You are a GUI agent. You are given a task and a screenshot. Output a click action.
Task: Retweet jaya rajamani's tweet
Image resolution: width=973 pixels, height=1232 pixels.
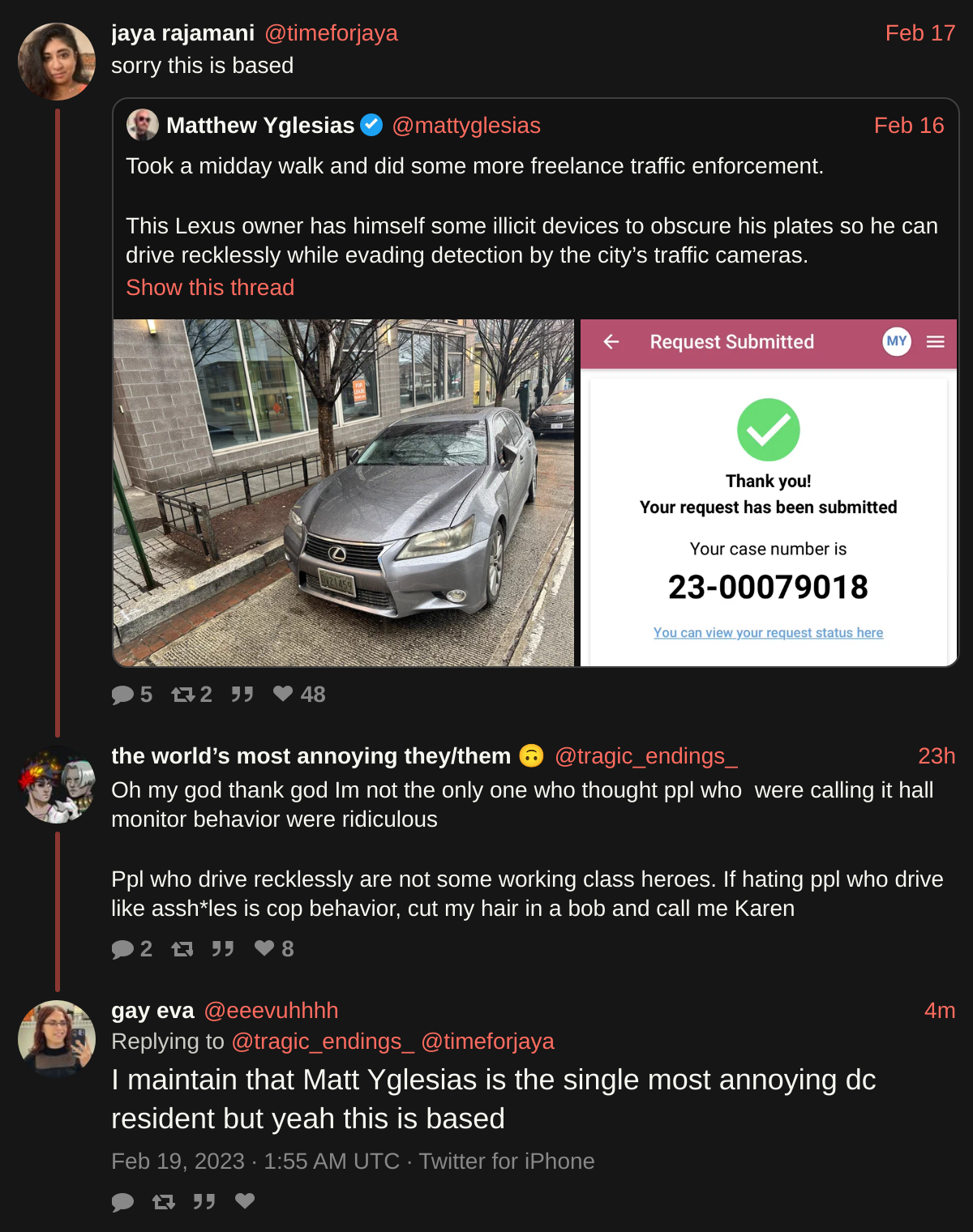183,695
